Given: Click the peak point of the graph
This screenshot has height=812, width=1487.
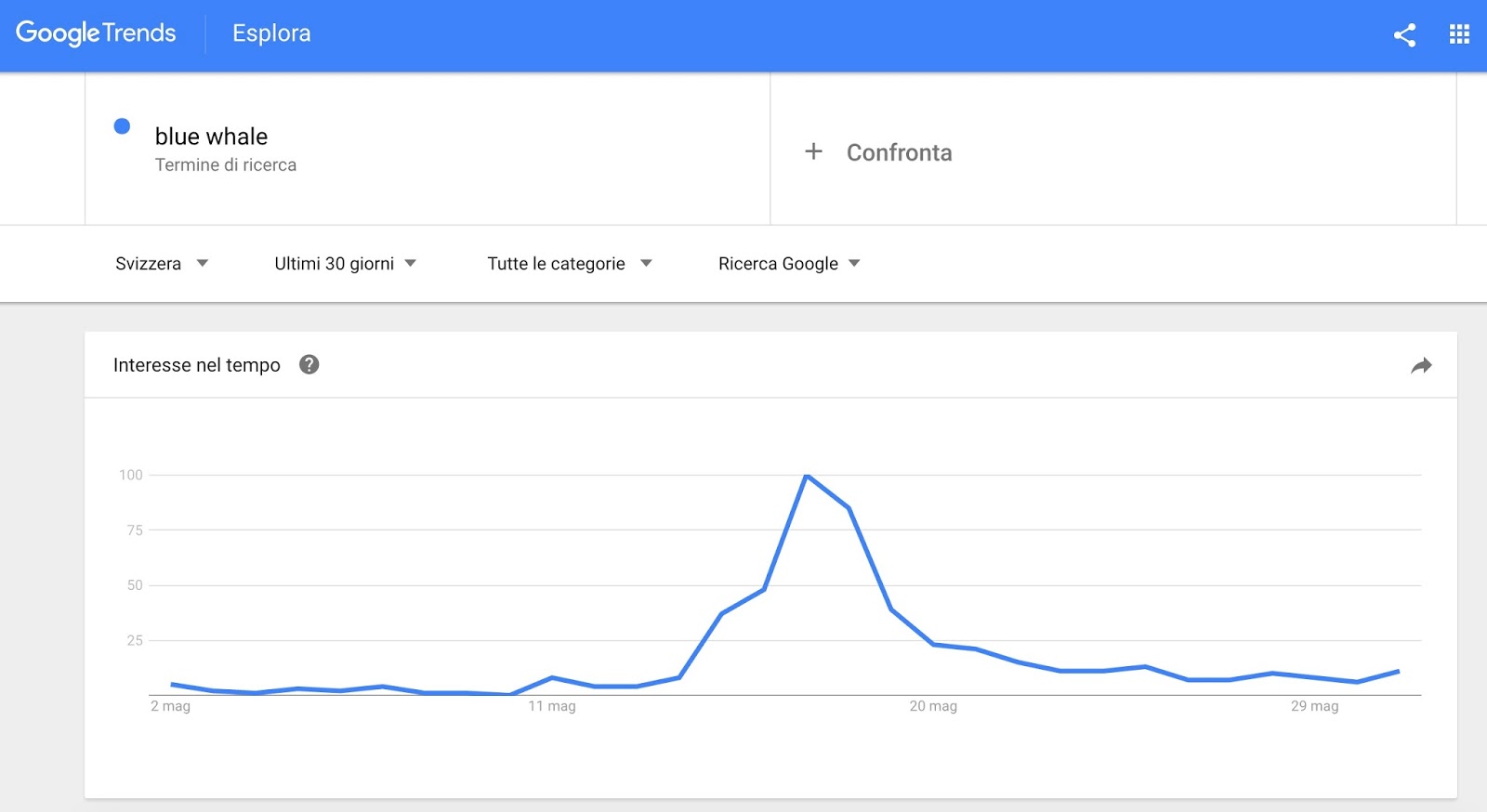Looking at the screenshot, I should [807, 476].
